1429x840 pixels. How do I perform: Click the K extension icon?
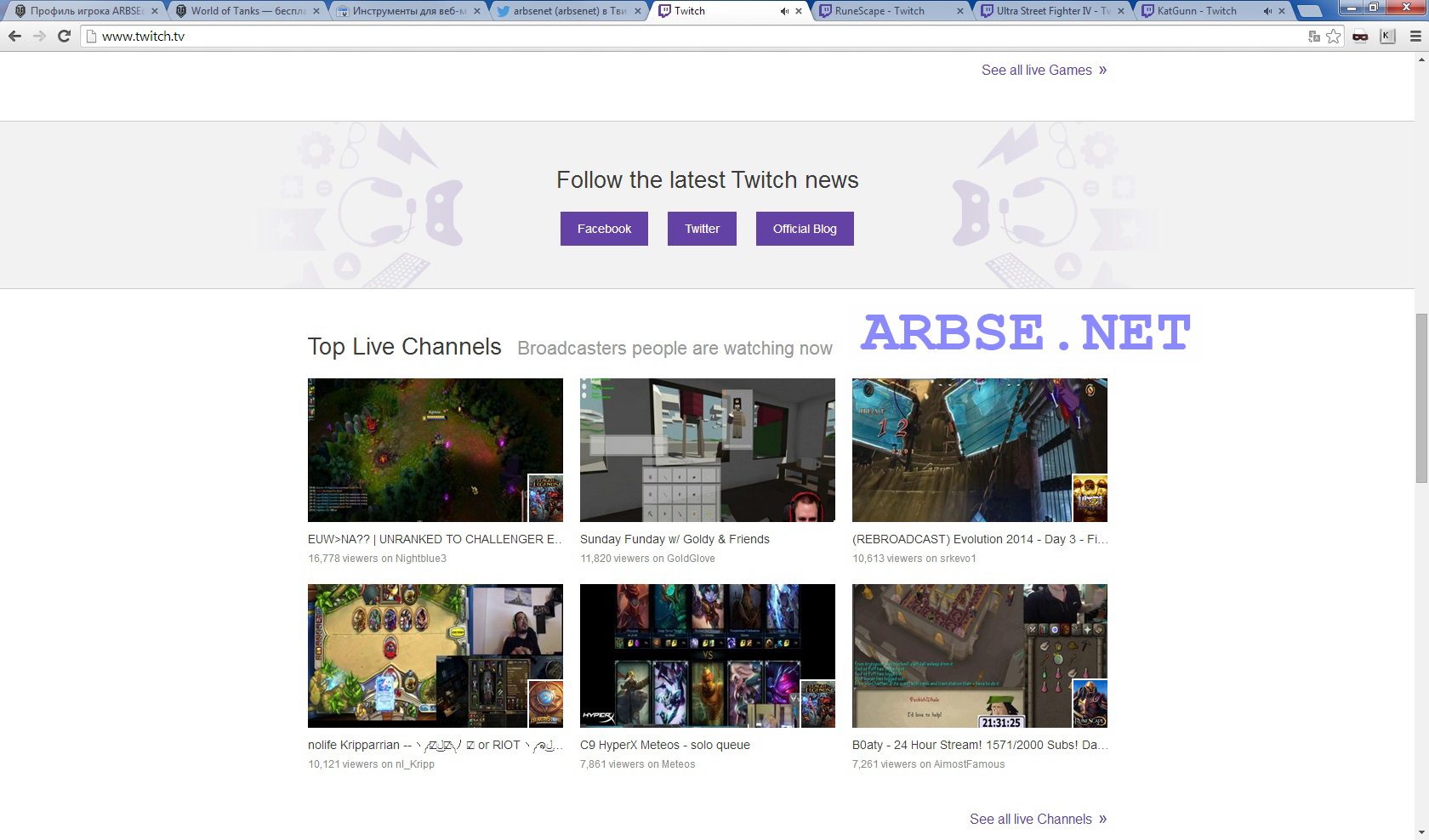1387,37
